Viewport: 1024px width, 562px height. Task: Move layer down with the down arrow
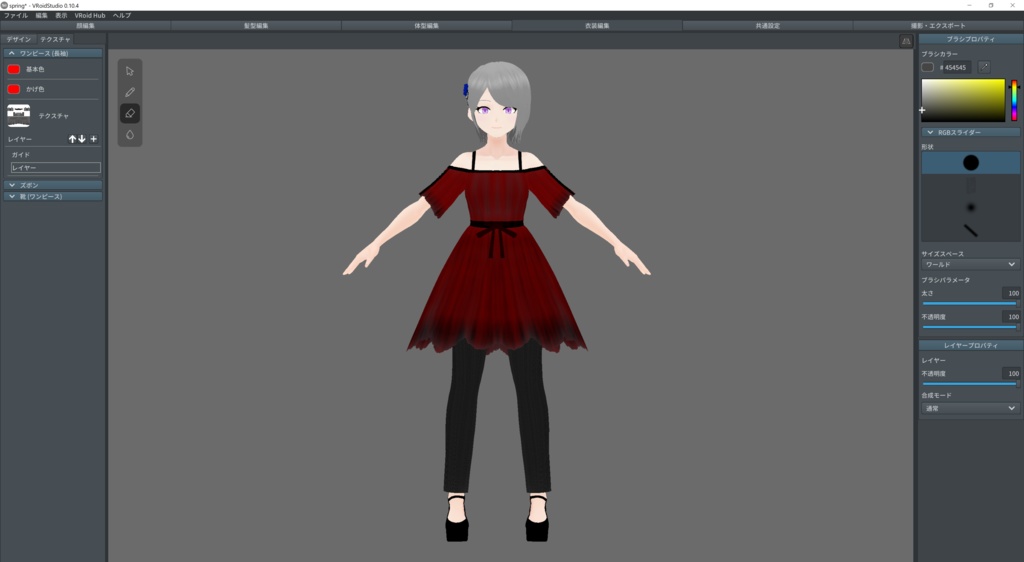pyautogui.click(x=82, y=139)
